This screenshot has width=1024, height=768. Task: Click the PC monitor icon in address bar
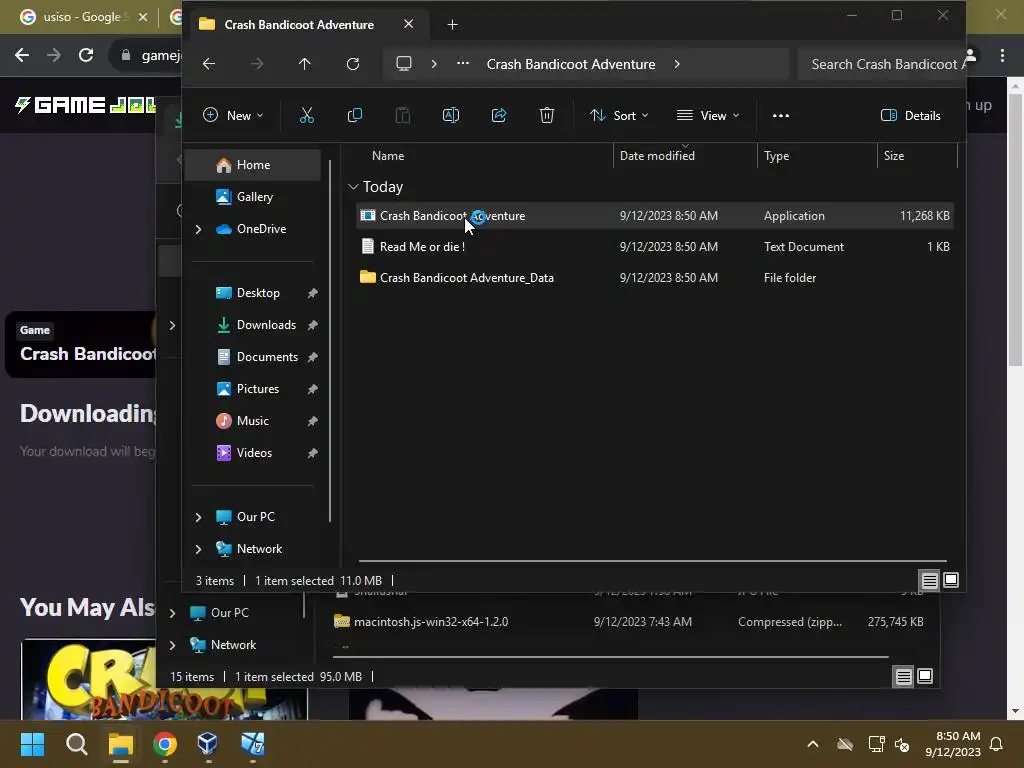404,64
